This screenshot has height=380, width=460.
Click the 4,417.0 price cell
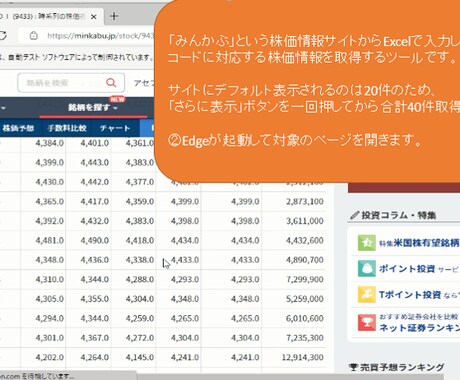[95, 201]
